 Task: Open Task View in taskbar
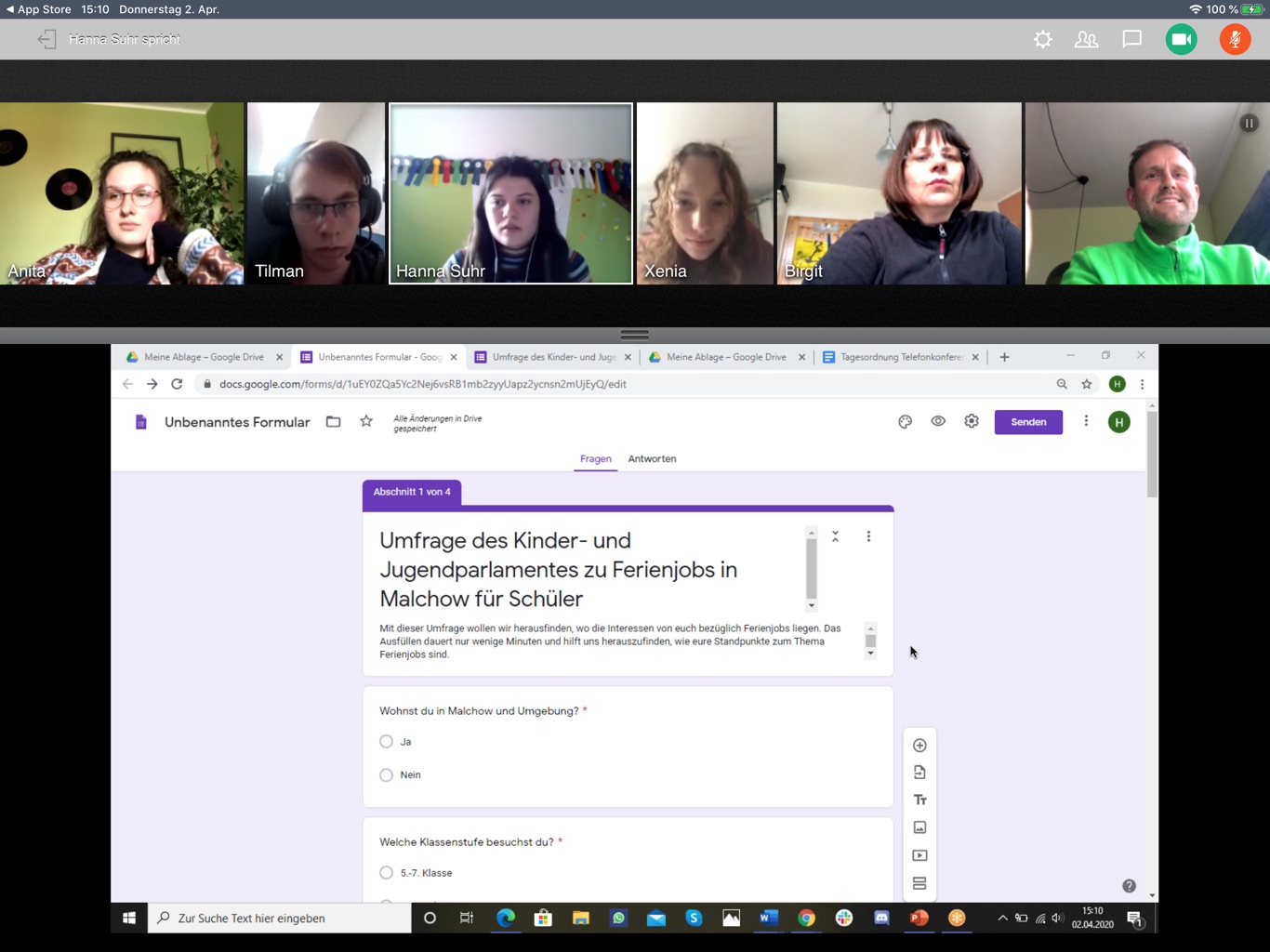pos(467,919)
